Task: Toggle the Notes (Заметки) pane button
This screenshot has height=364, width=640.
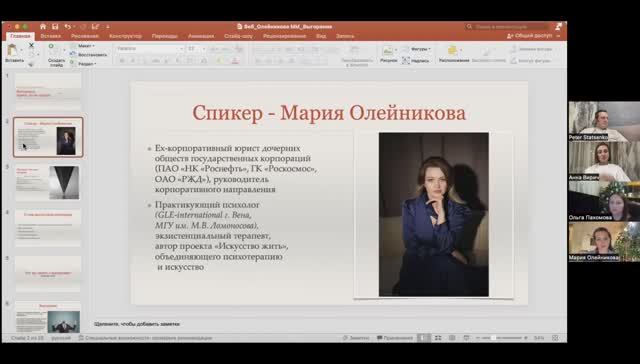Action: [x=356, y=338]
